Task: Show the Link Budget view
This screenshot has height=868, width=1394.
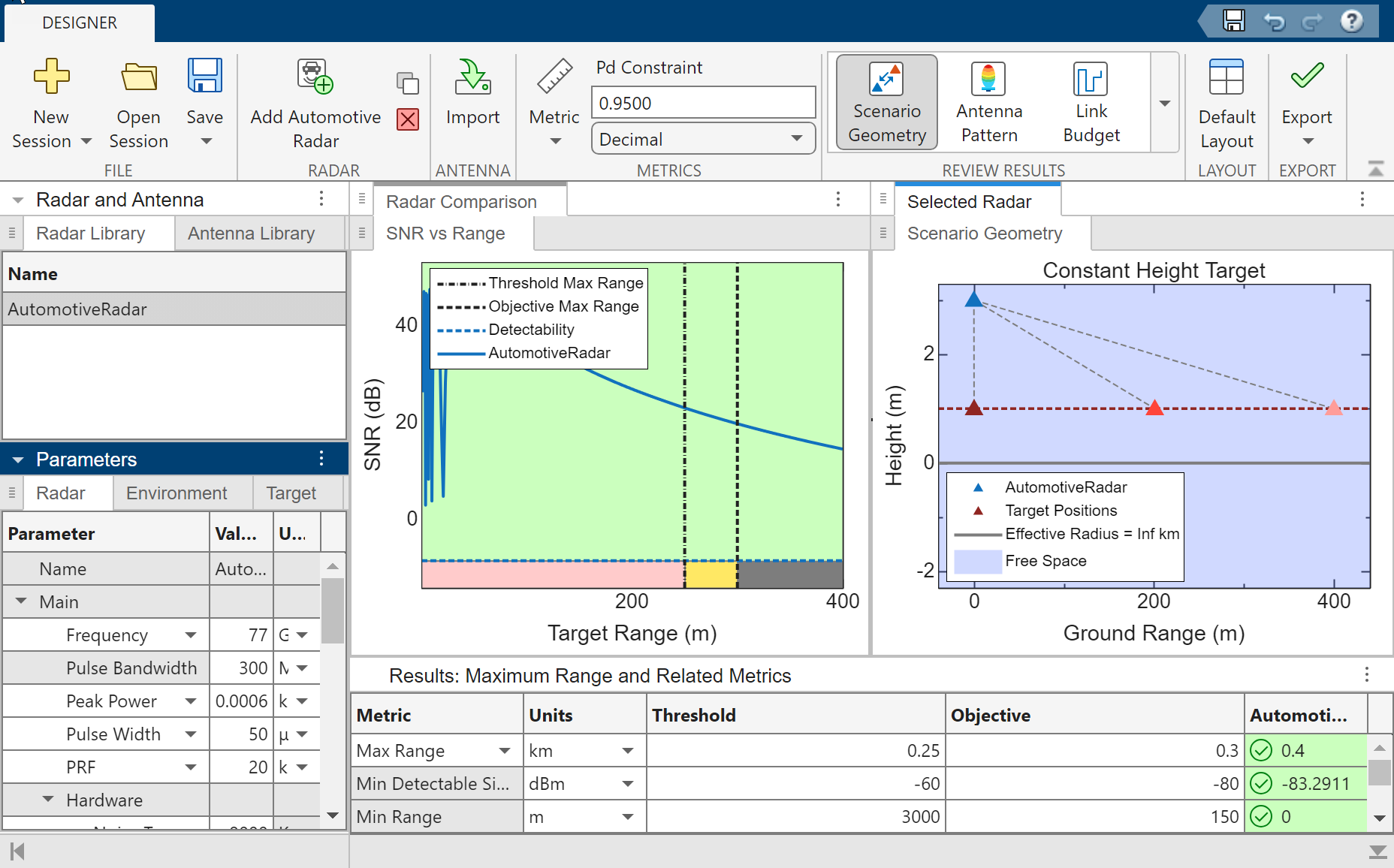Action: [1091, 102]
